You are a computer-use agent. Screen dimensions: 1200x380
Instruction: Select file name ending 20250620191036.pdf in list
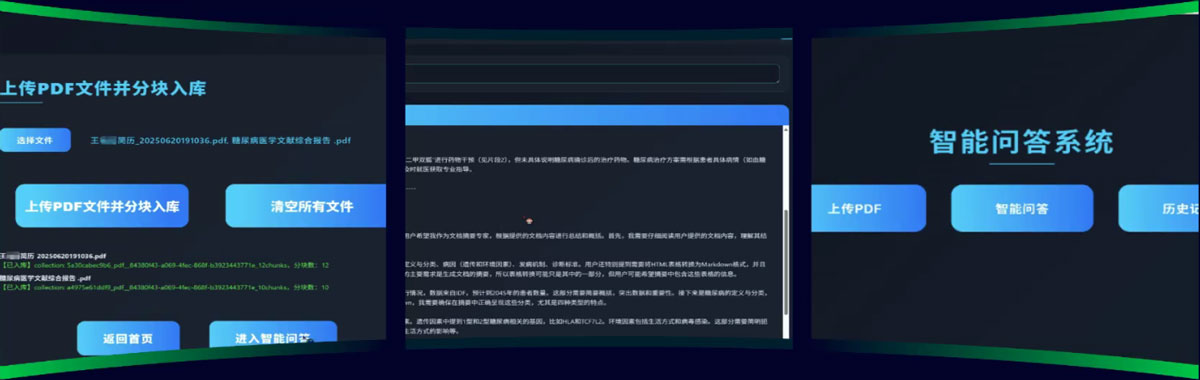coord(53,256)
